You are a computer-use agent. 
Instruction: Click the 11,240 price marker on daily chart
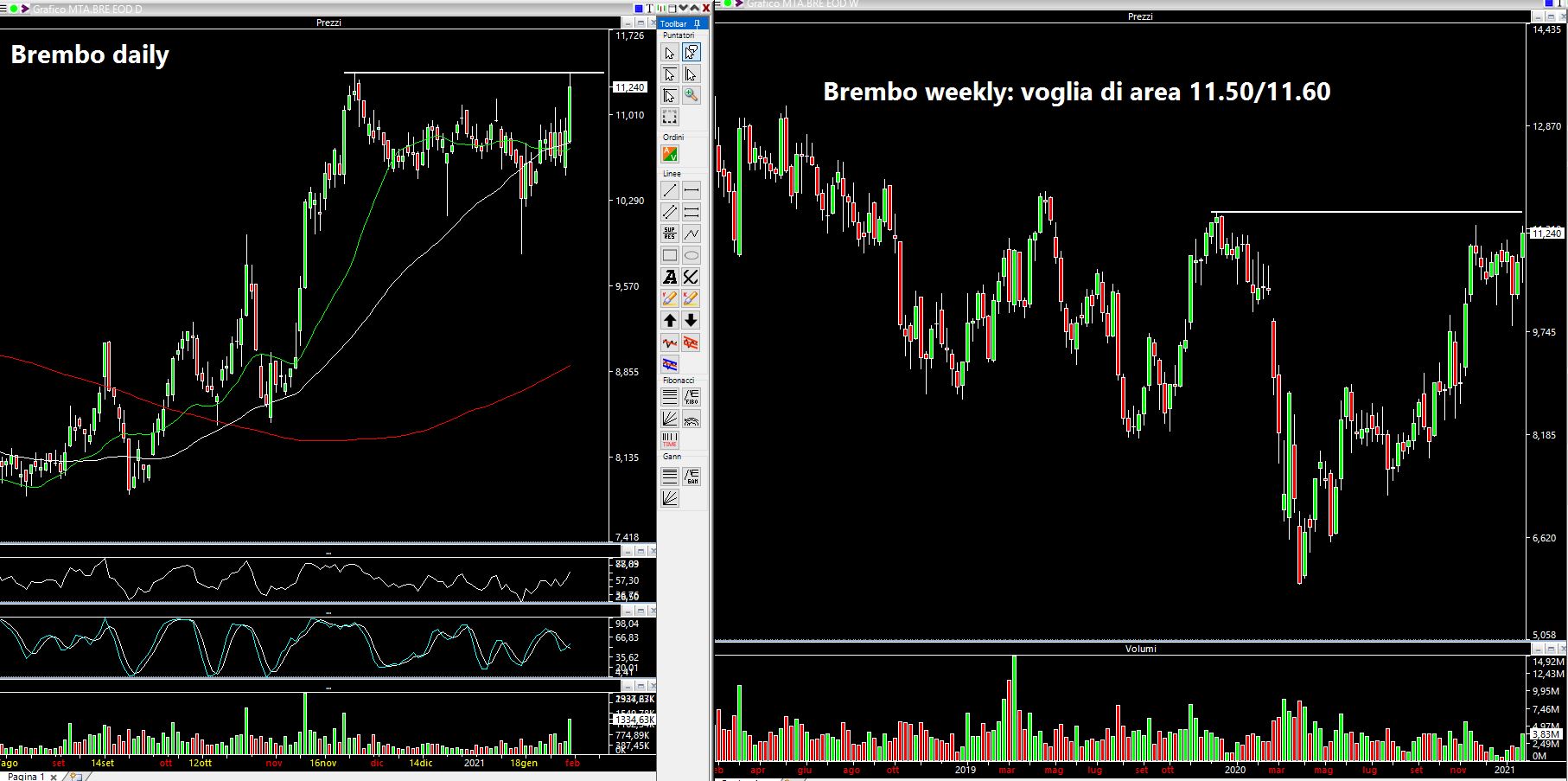[x=629, y=87]
